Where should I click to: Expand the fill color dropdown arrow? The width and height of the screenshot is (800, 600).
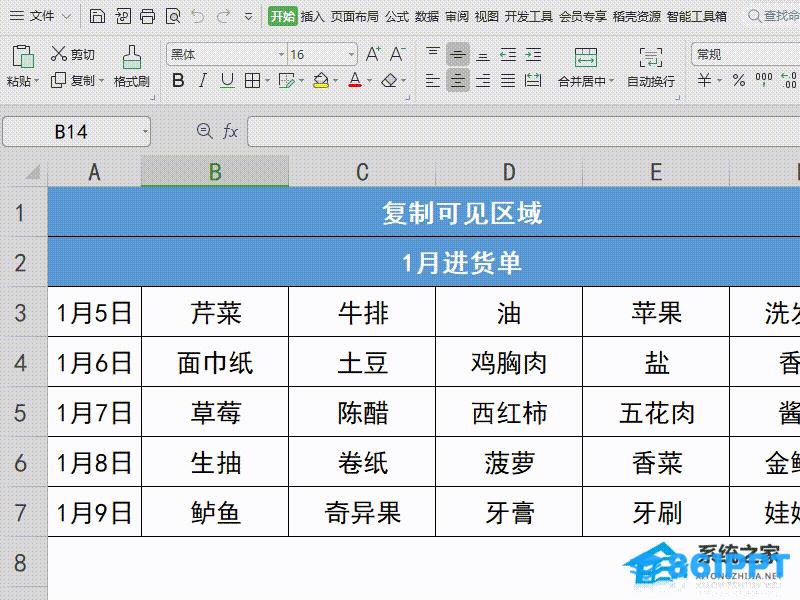(335, 81)
